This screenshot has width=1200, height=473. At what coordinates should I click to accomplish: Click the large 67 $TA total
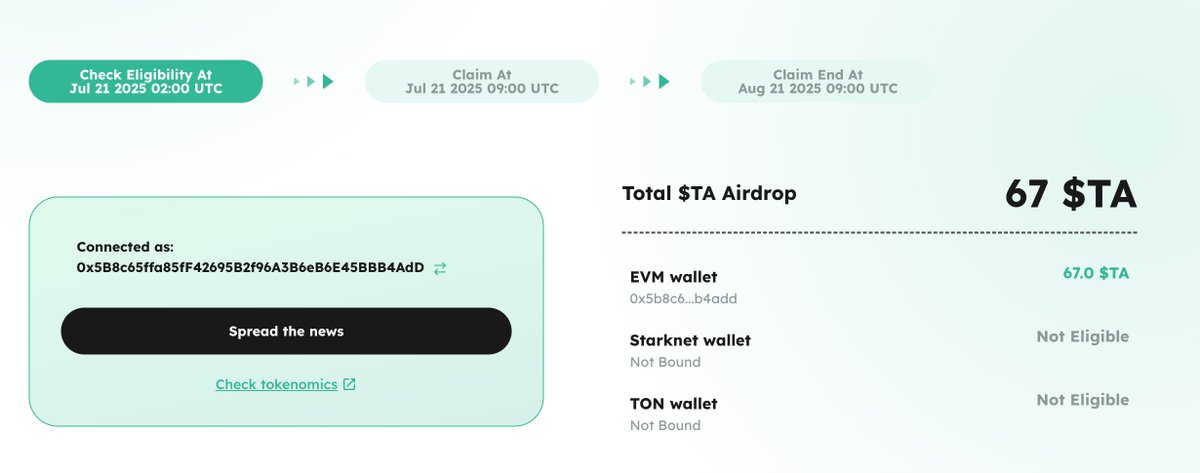click(1071, 193)
